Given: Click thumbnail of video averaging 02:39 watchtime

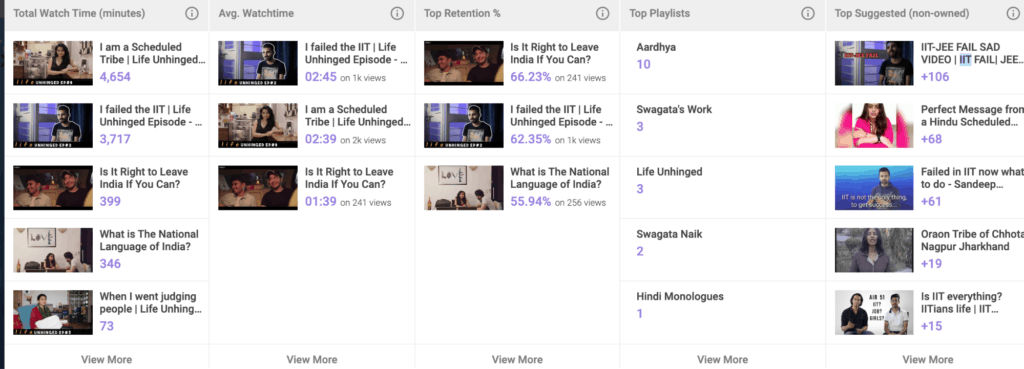Looking at the screenshot, I should click(258, 125).
